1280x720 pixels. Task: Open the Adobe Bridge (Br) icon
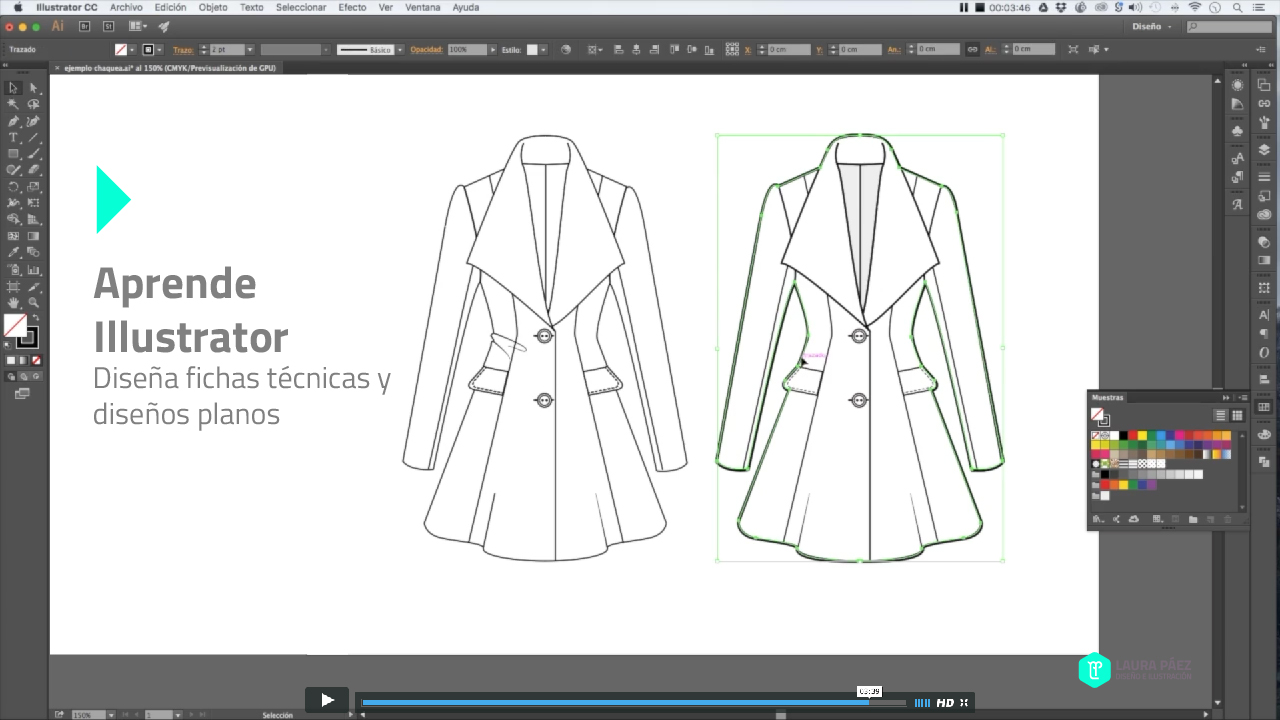(x=83, y=27)
